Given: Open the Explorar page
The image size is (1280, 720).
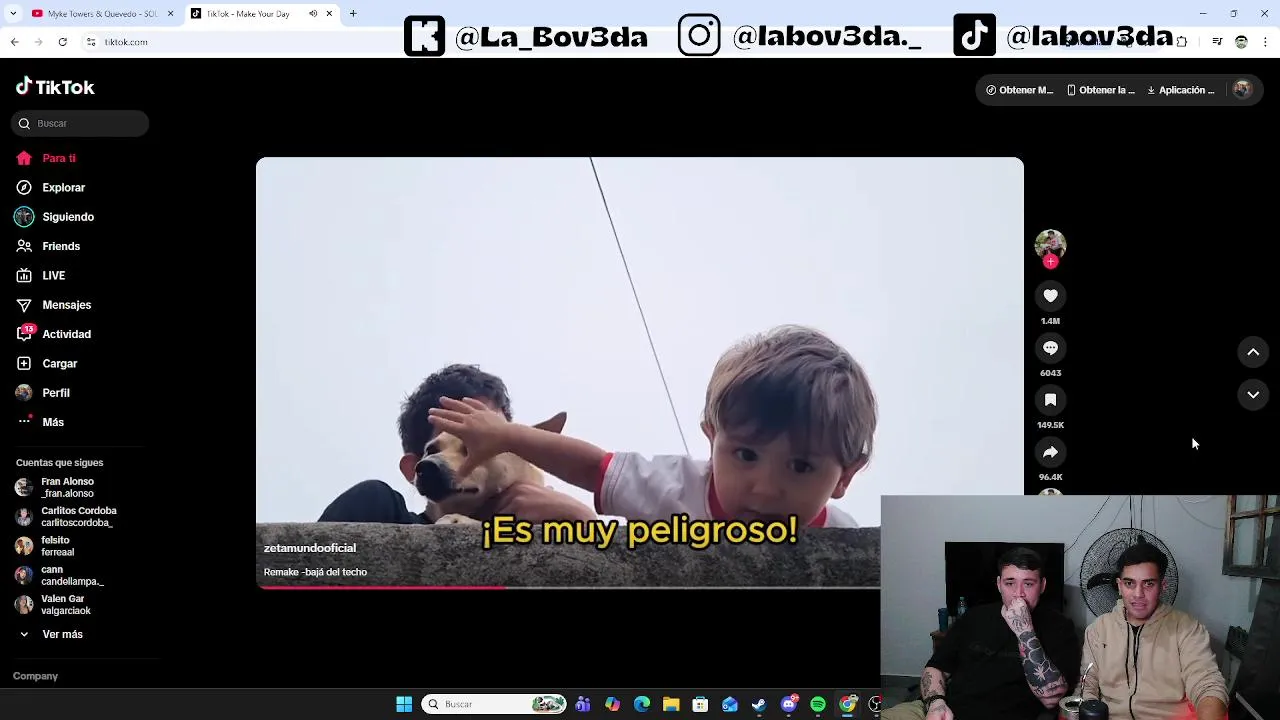Looking at the screenshot, I should [x=51, y=187].
